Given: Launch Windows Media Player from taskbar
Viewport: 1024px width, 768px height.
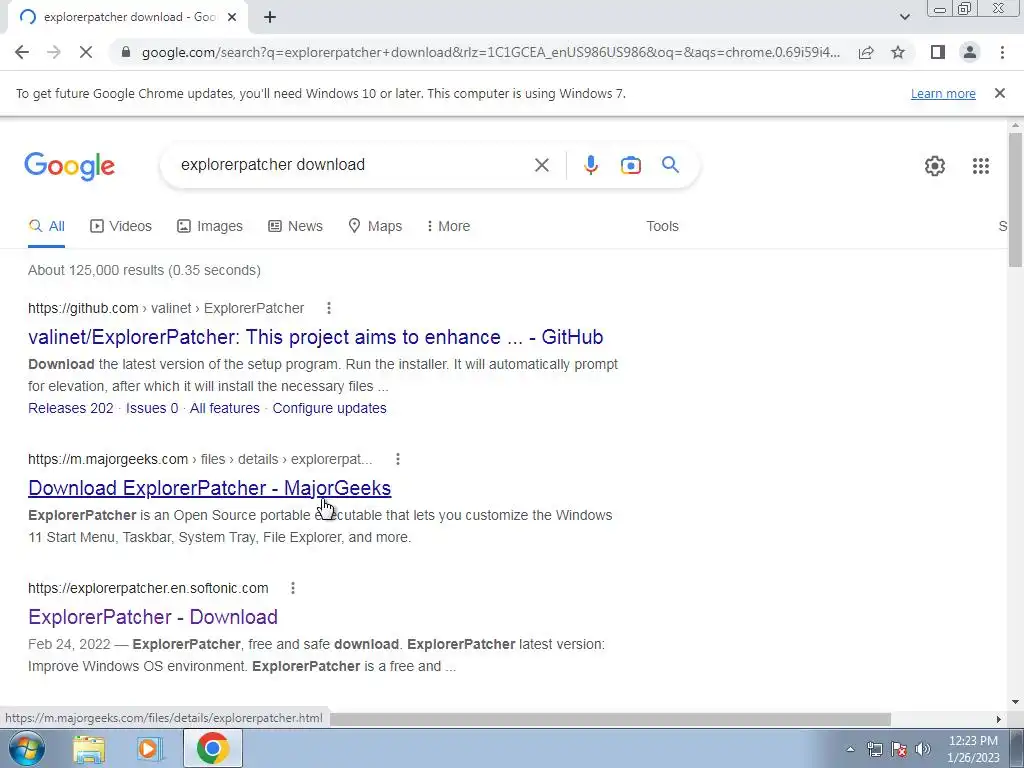Looking at the screenshot, I should click(149, 748).
